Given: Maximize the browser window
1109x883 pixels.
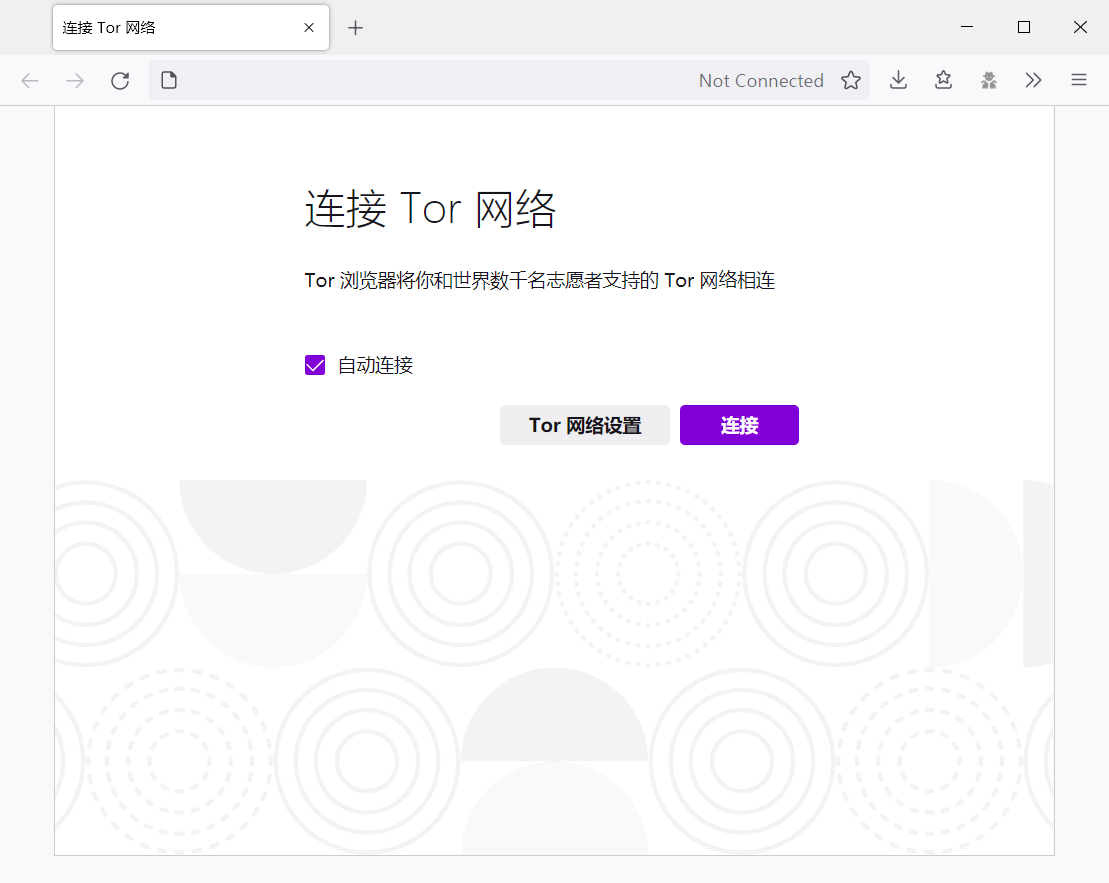Looking at the screenshot, I should [1023, 27].
